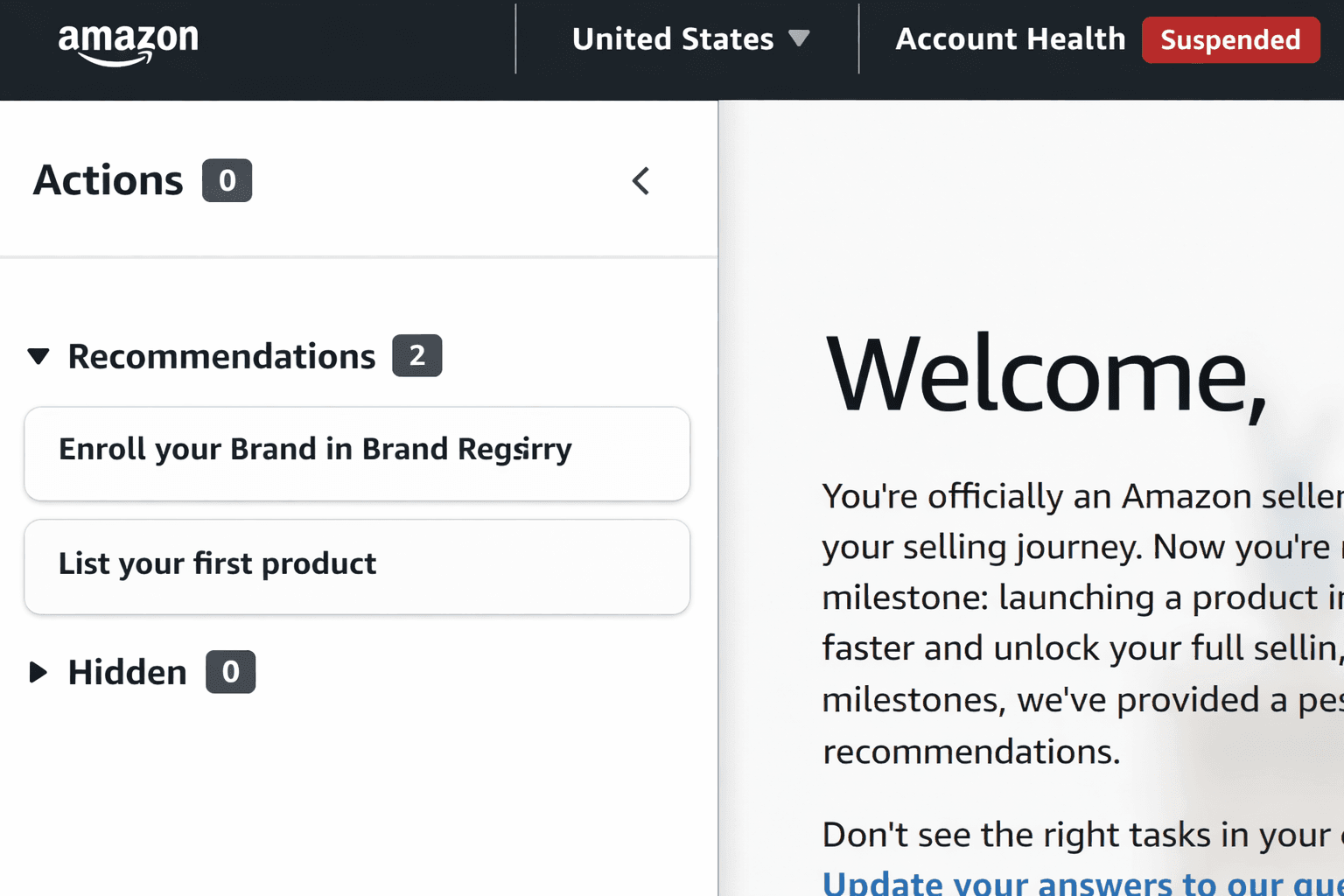Click the Recommendations count badge showing 2
The width and height of the screenshot is (1344, 896).
417,356
